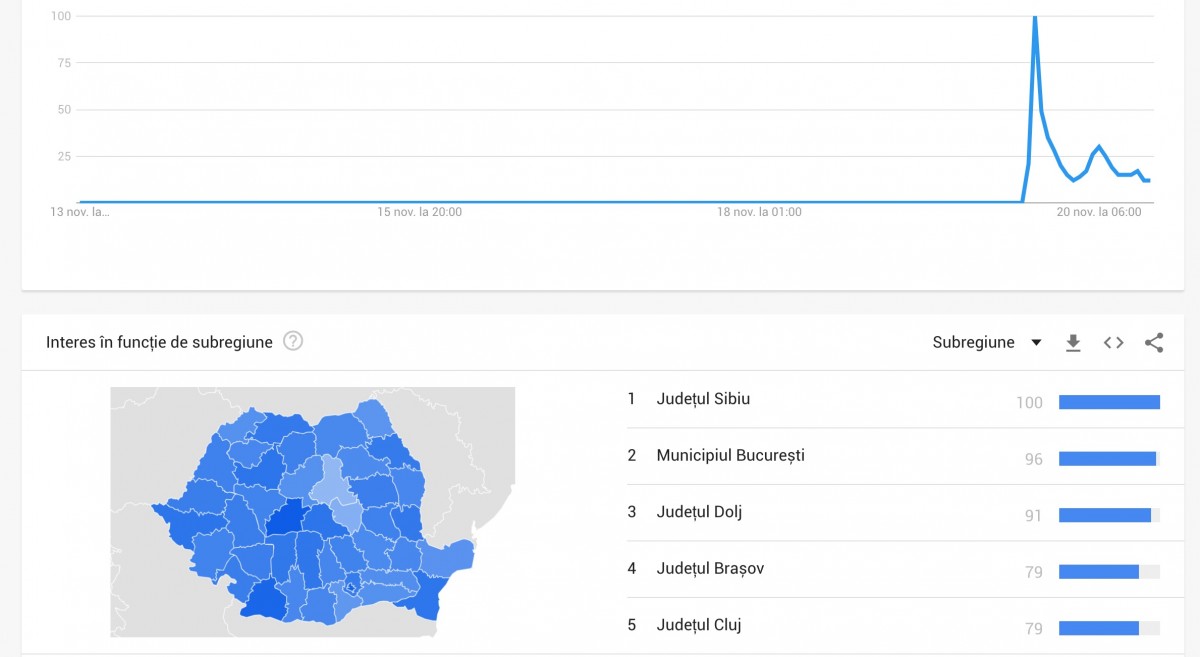The image size is (1200, 657).
Task: Open the embed code icon
Action: pyautogui.click(x=1113, y=342)
